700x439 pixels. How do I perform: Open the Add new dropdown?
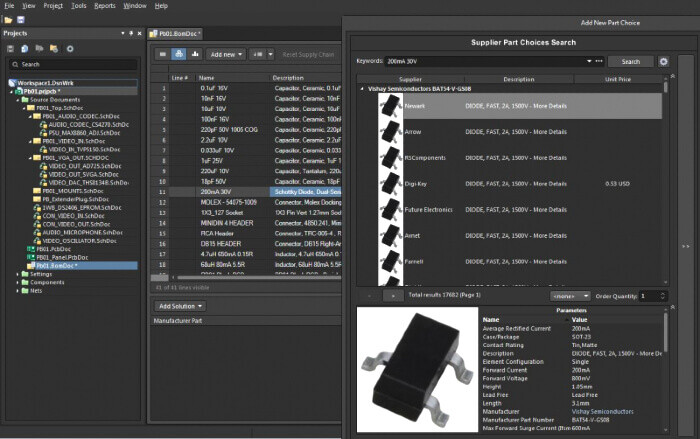(226, 54)
